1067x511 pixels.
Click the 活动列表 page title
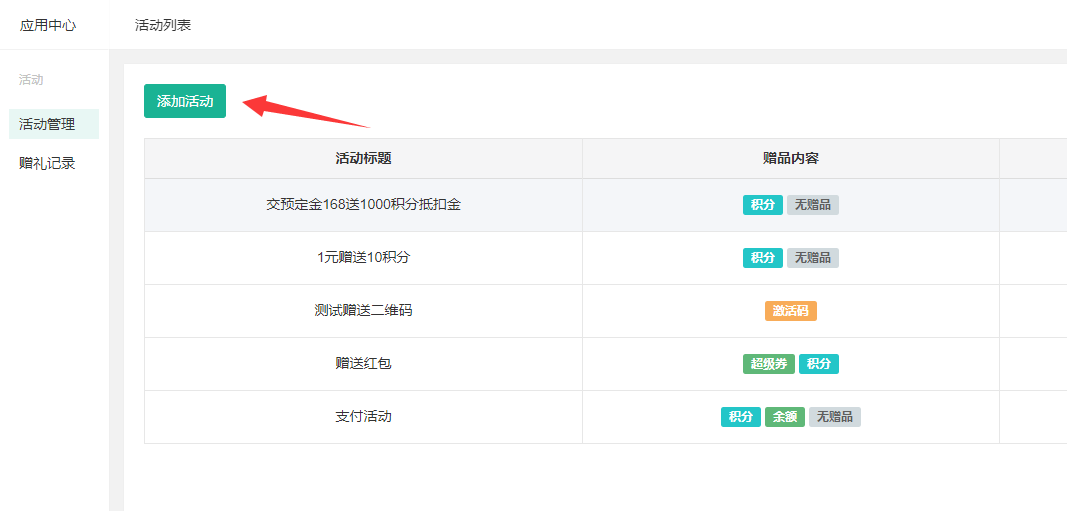163,26
